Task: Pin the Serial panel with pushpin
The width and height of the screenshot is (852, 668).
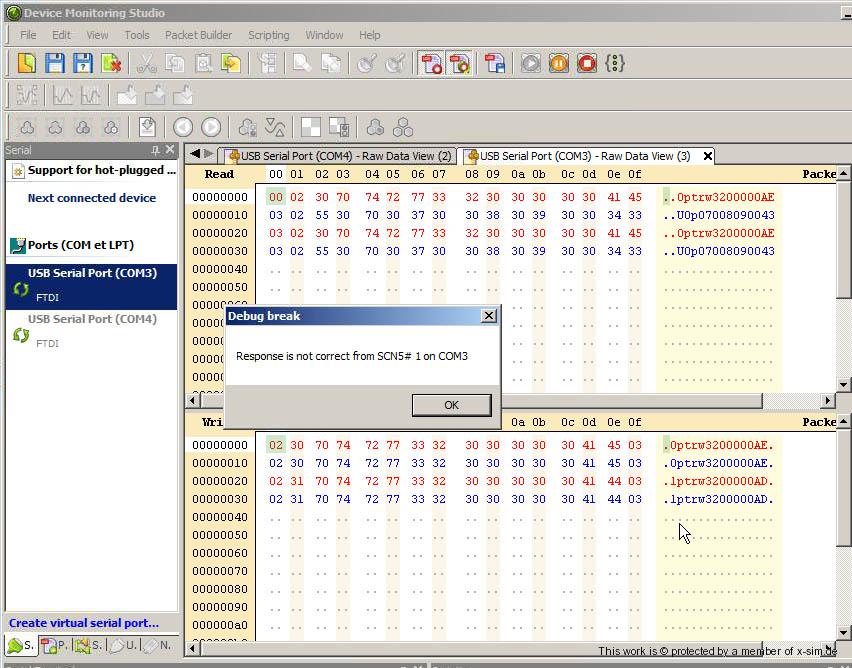Action: click(x=155, y=150)
